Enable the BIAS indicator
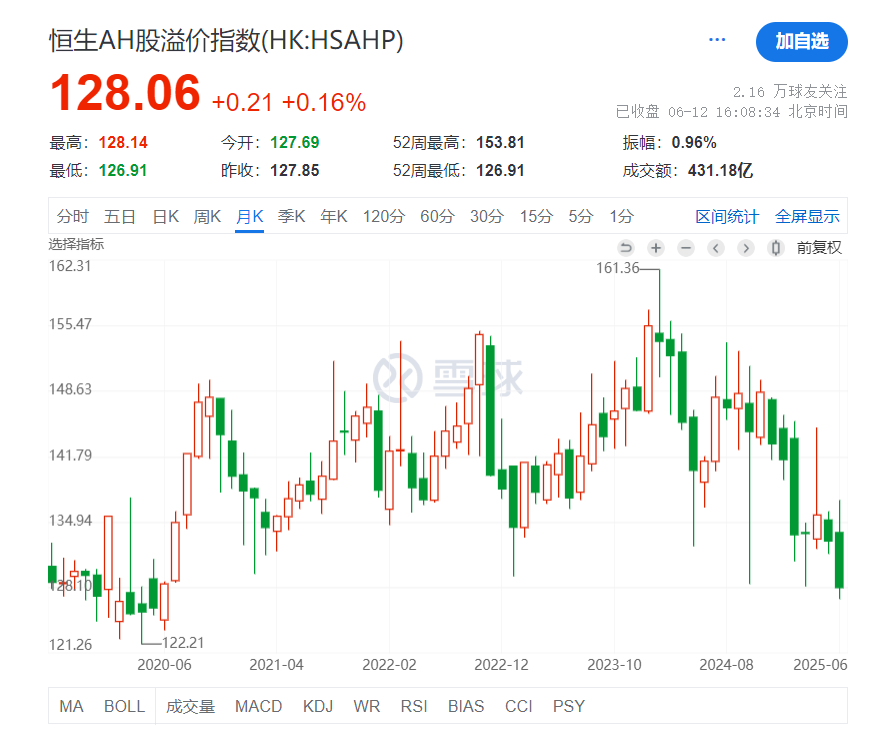 (x=466, y=706)
